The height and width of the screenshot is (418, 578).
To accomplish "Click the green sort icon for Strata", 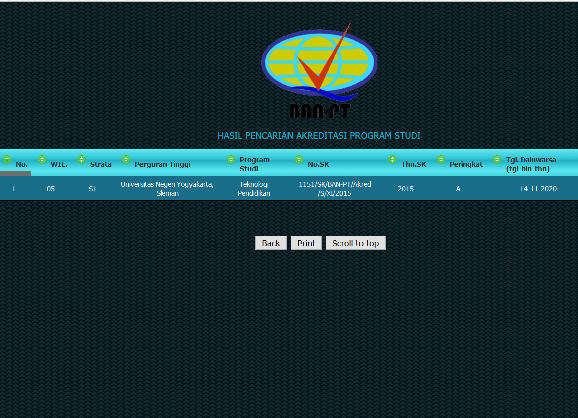I will click(x=81, y=159).
